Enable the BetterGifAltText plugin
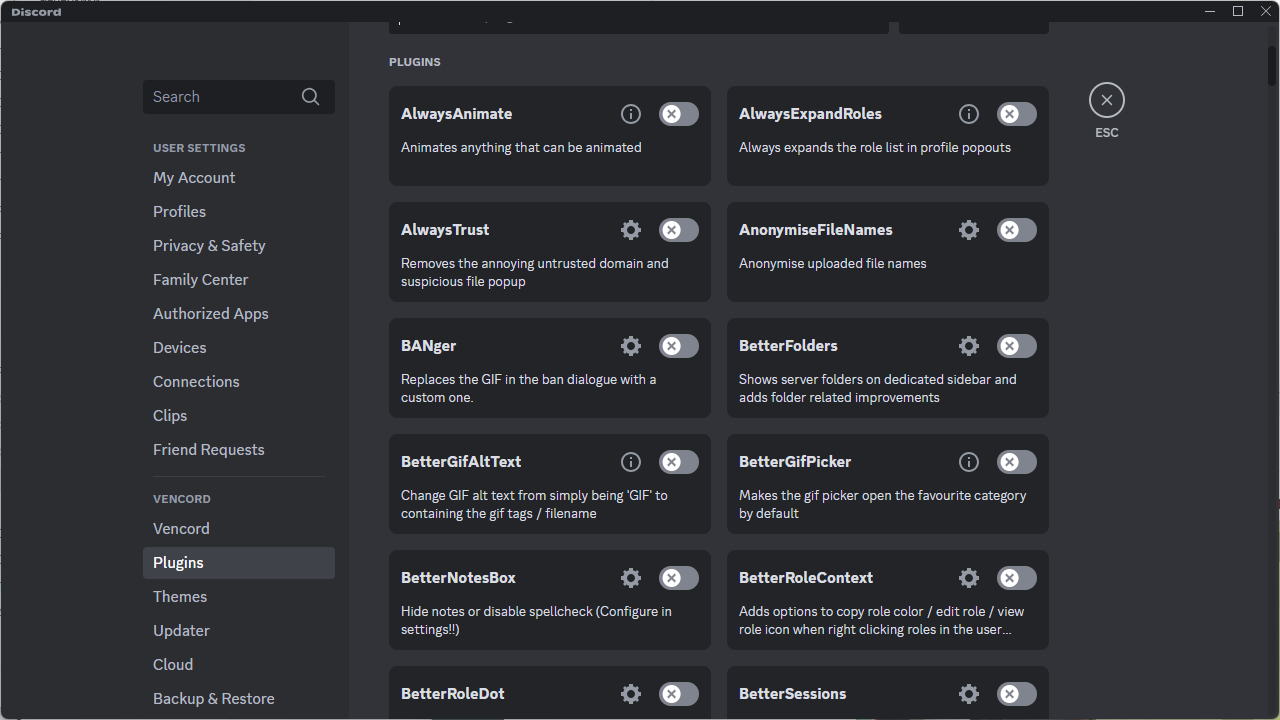Image resolution: width=1280 pixels, height=720 pixels. click(x=678, y=462)
